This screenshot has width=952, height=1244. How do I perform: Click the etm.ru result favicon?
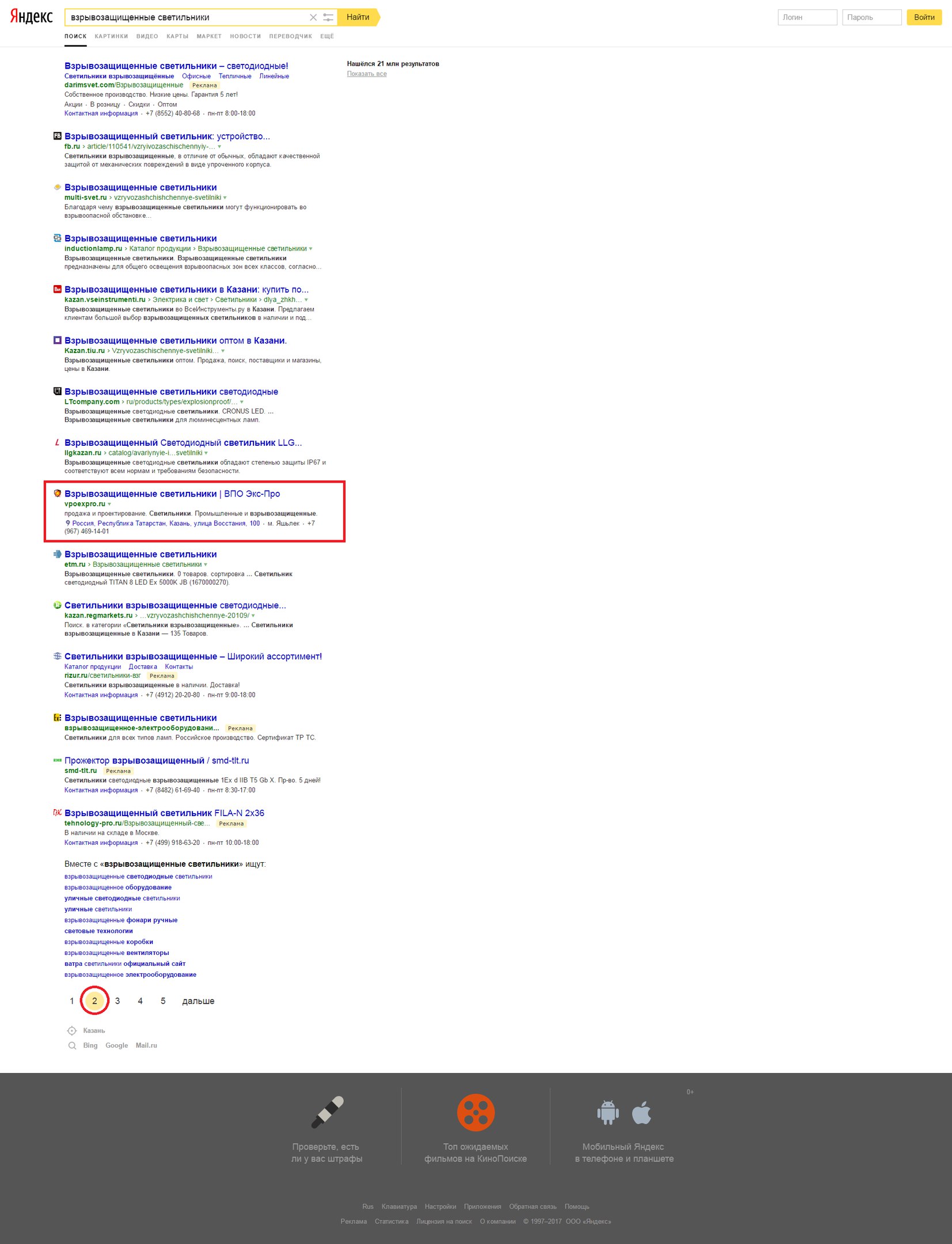[57, 555]
